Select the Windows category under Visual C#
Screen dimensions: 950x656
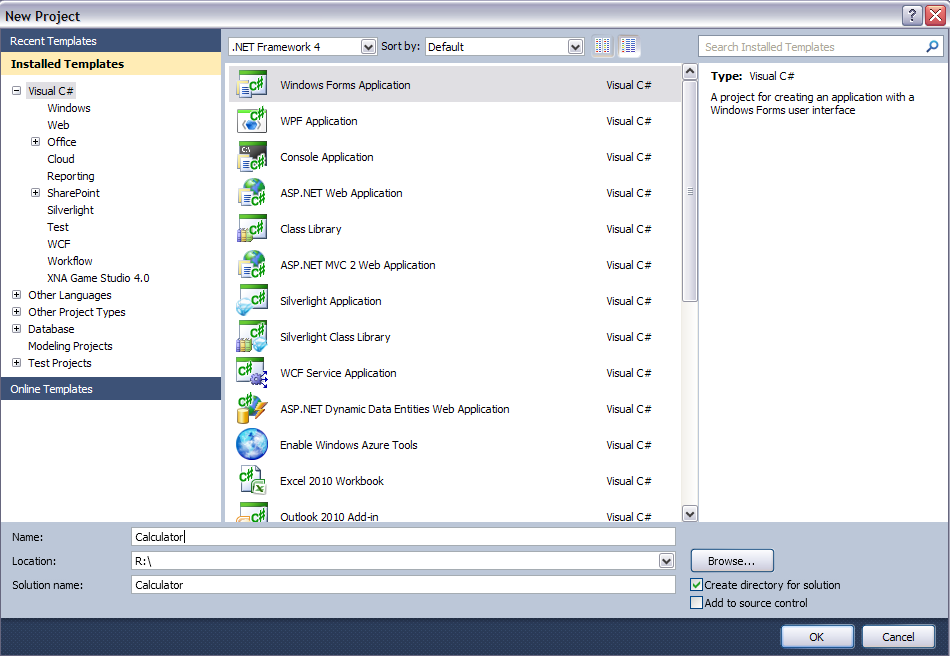pos(69,108)
